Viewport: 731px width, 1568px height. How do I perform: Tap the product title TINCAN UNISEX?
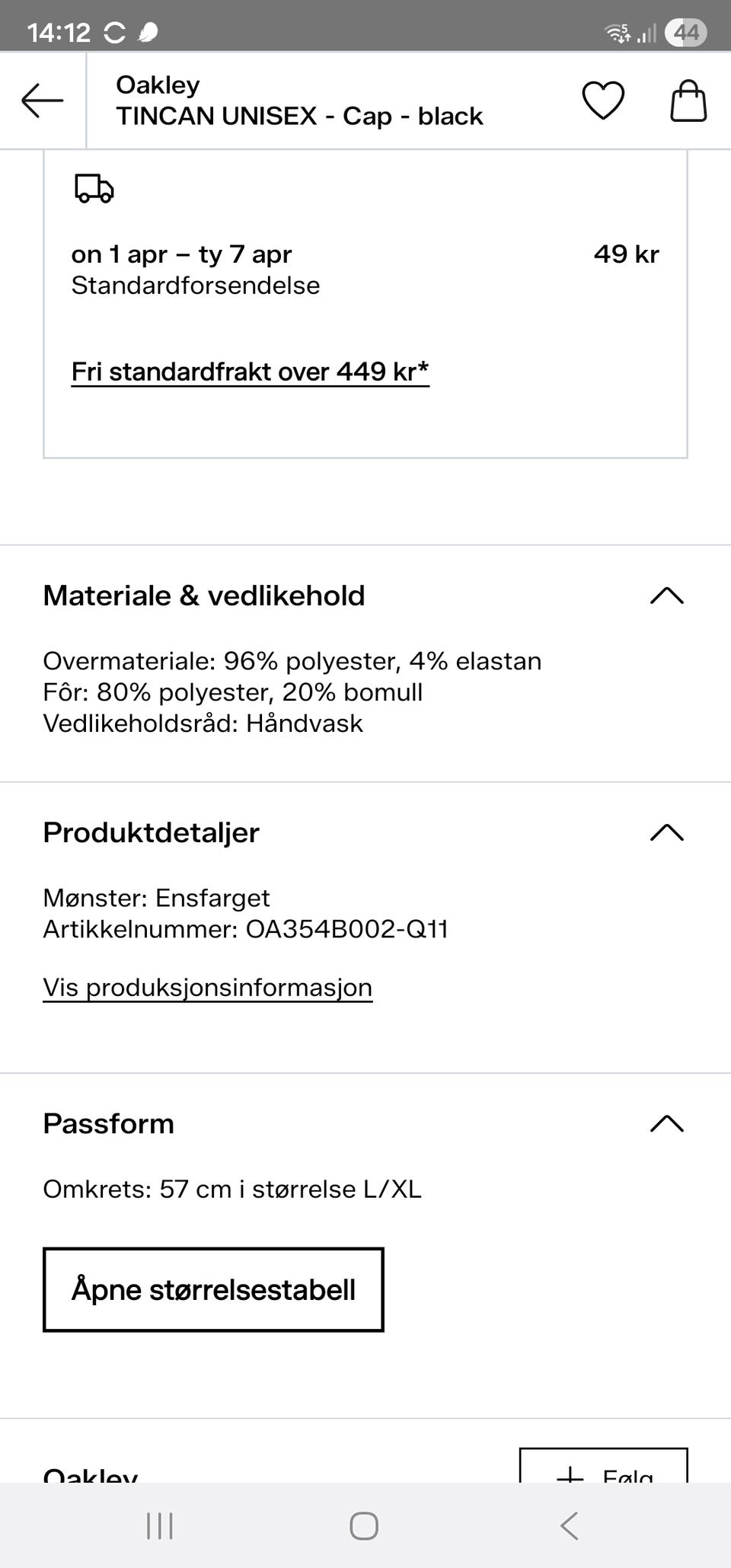[x=299, y=116]
